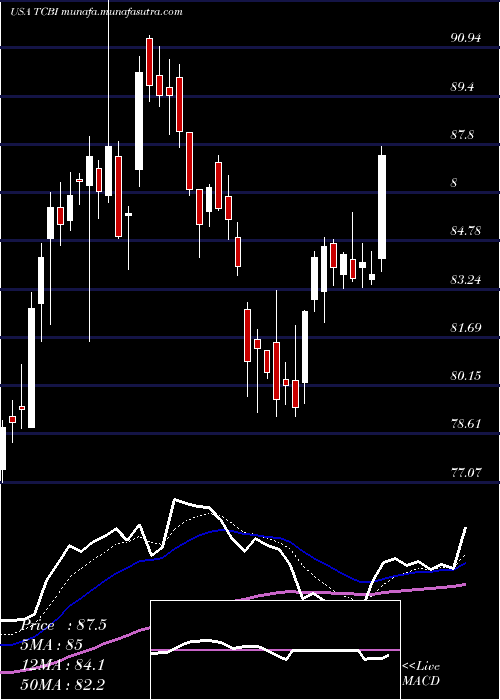Select the 50MA : 82.2 legend entry
The height and width of the screenshot is (700, 500).
pyautogui.click(x=63, y=685)
